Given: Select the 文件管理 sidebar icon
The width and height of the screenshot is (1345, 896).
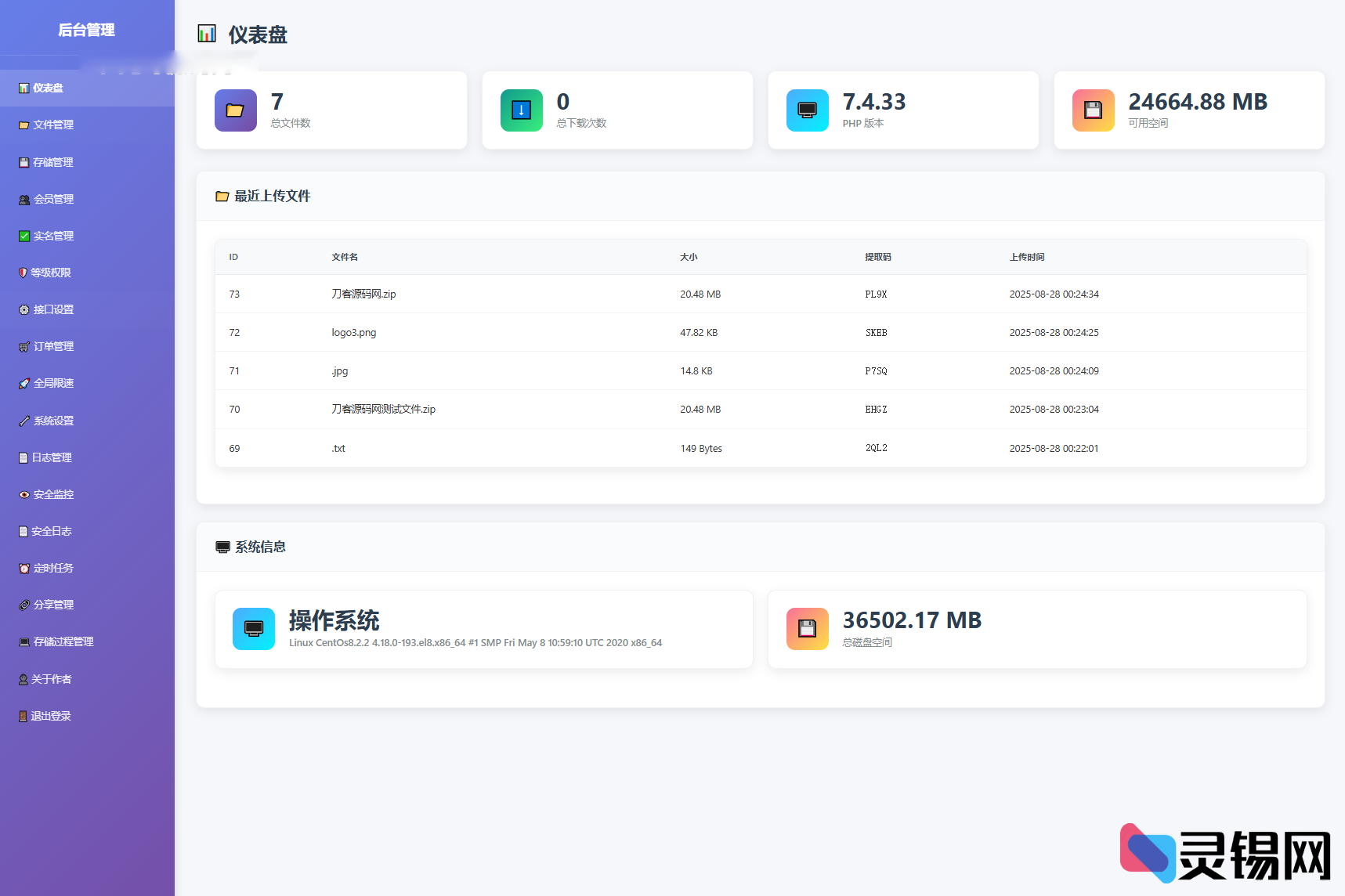Looking at the screenshot, I should [24, 125].
